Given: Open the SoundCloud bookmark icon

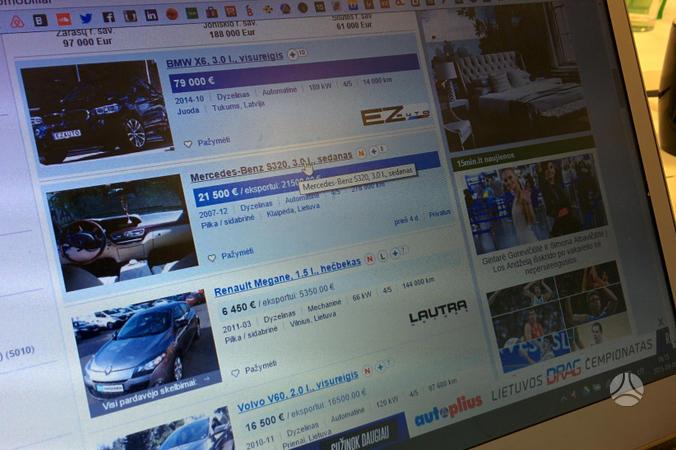Looking at the screenshot, I should [64, 19].
